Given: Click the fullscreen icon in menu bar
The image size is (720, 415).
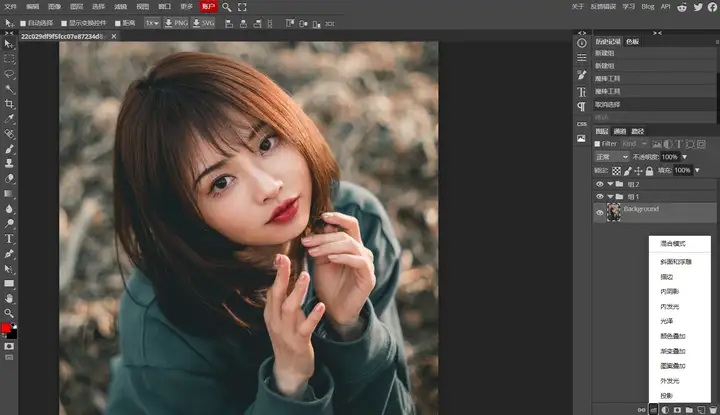Looking at the screenshot, I should point(243,7).
